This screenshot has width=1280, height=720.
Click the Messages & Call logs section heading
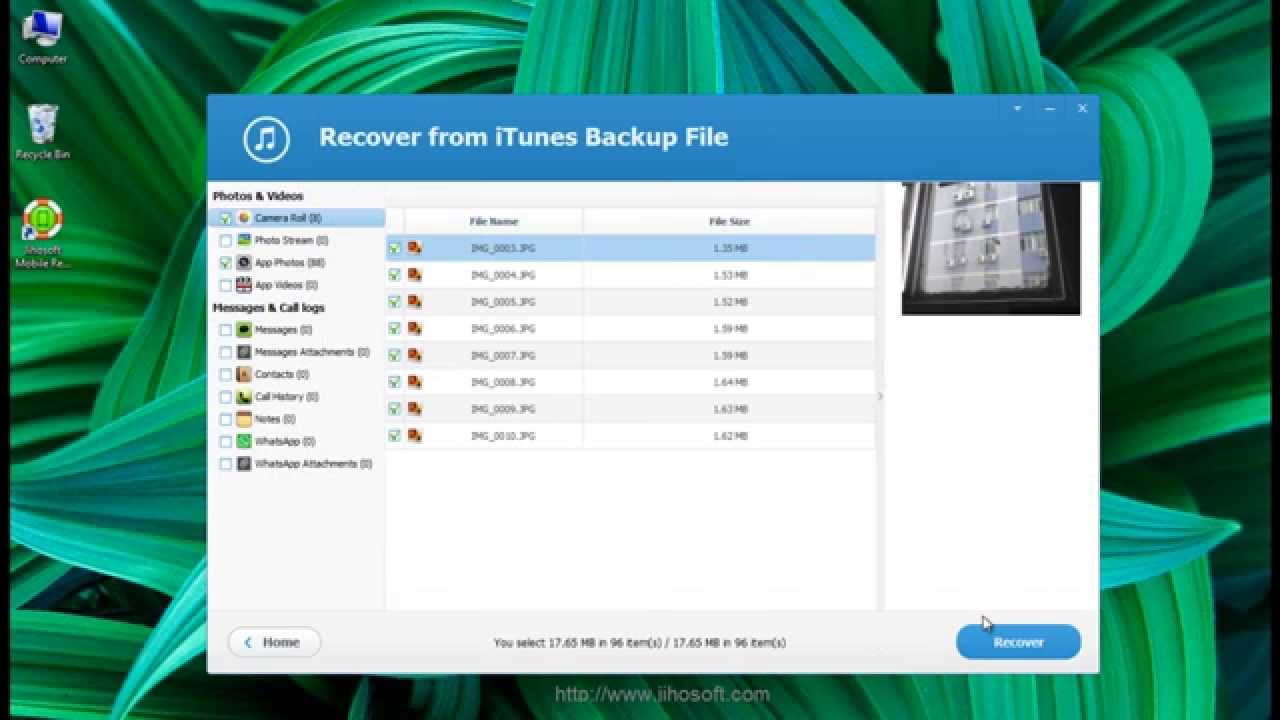coord(268,308)
